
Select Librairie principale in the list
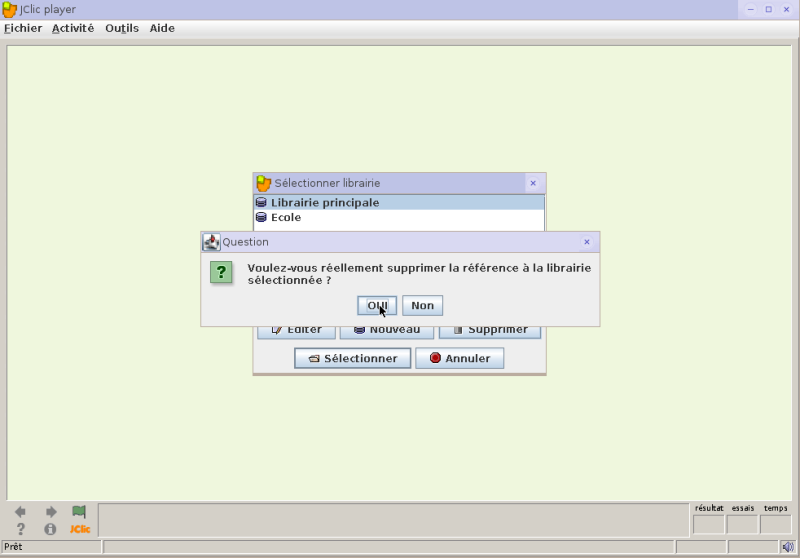[399, 202]
